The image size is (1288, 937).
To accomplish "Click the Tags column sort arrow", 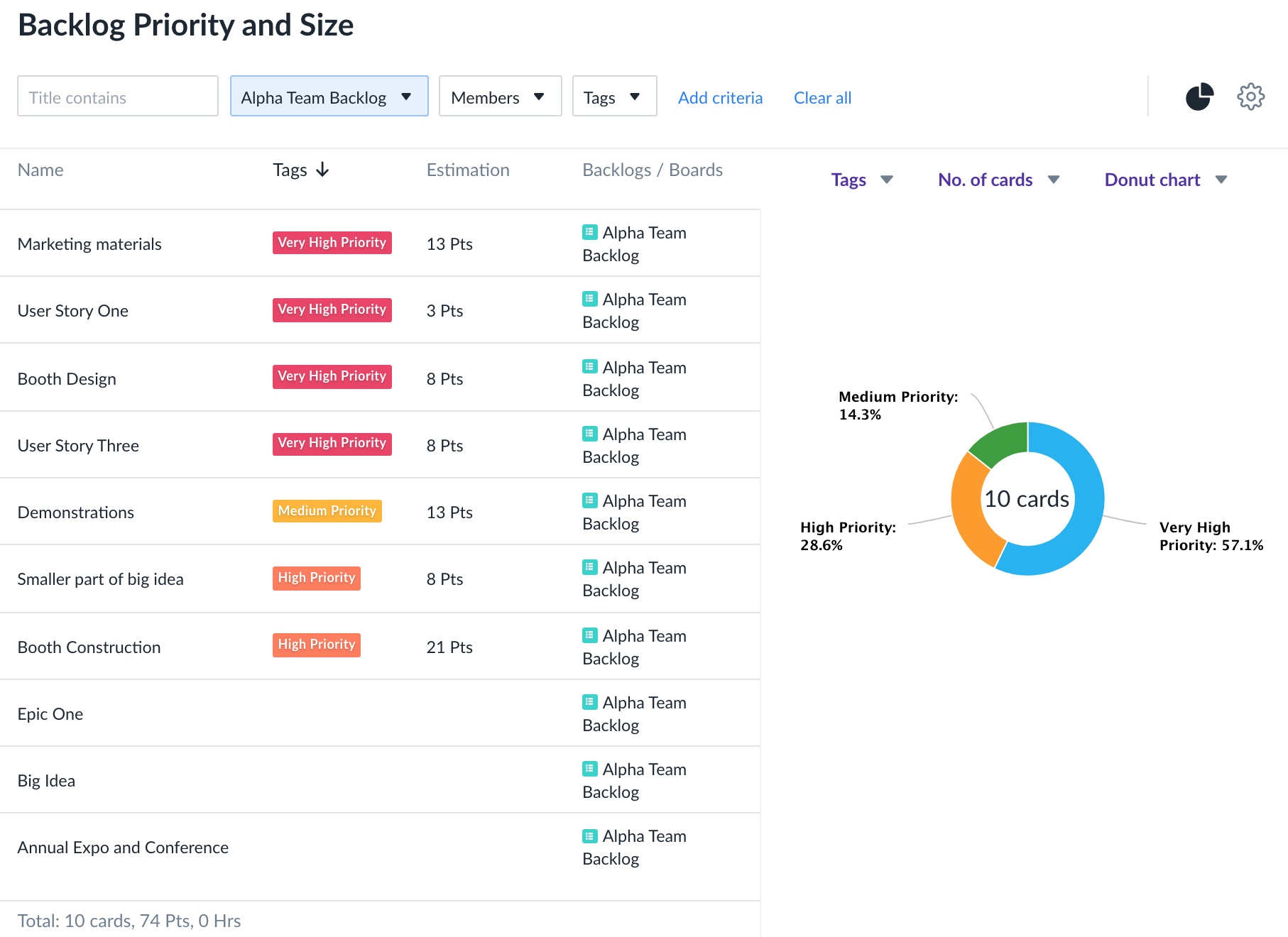I will 322,170.
